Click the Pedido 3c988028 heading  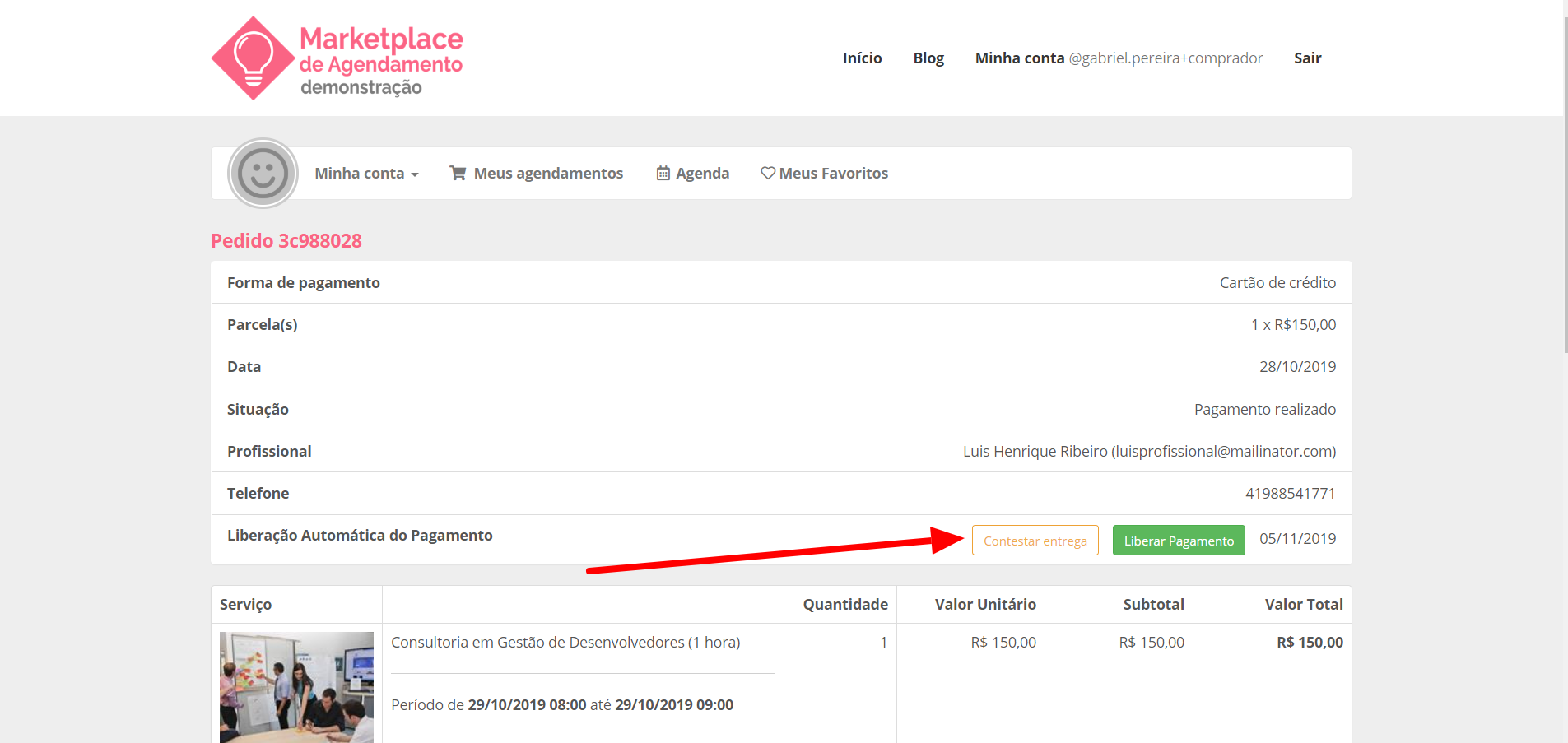pos(286,240)
